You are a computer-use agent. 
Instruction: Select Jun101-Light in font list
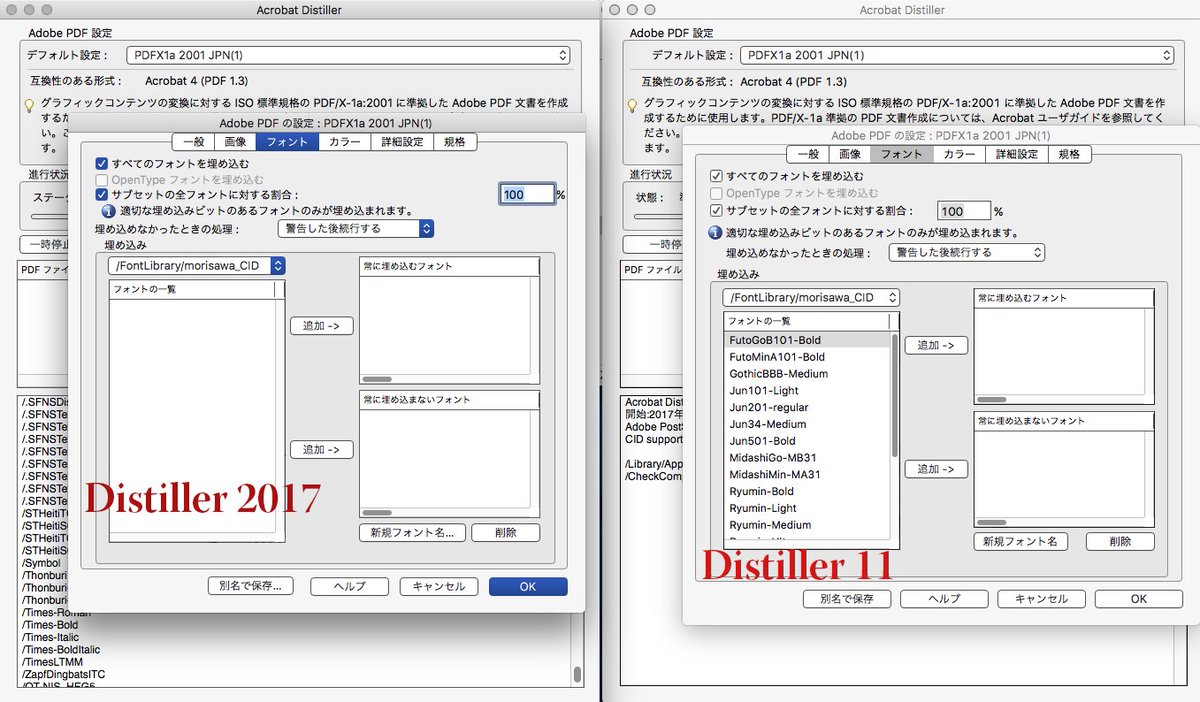[808, 391]
